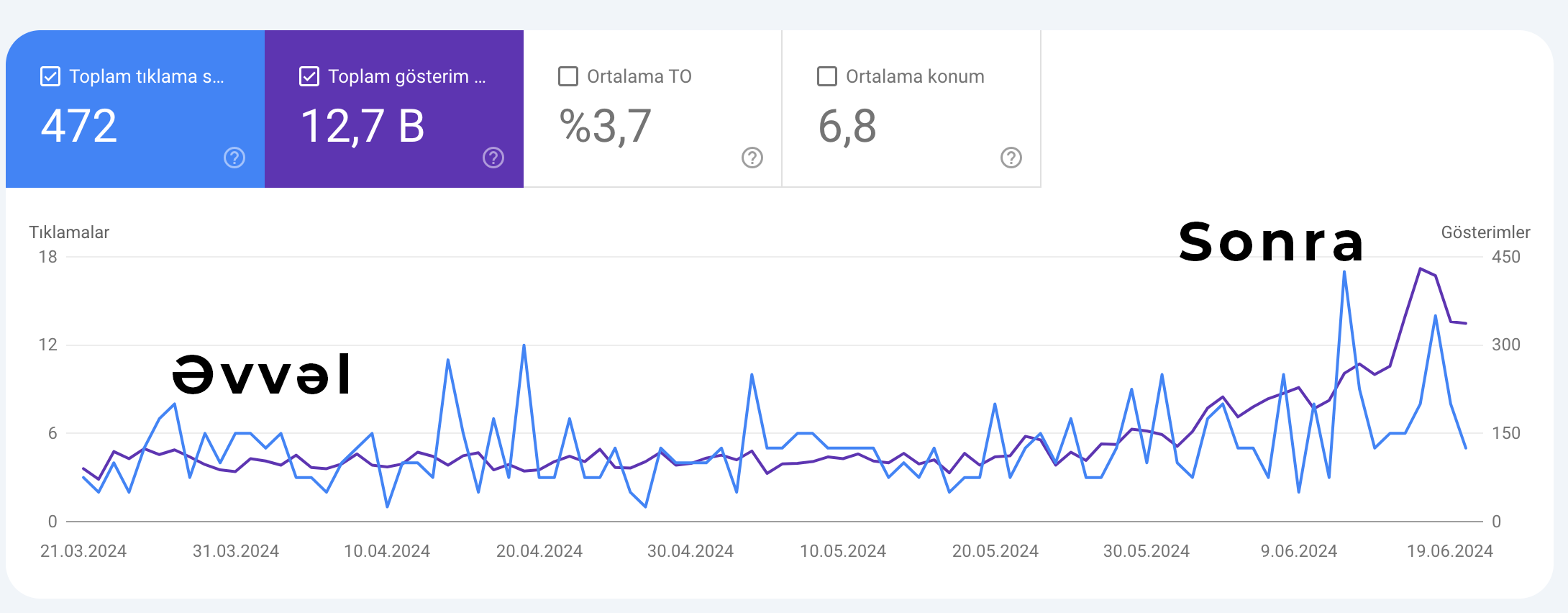The image size is (1568, 613).
Task: Uncheck the Toplam tıklama checkbox
Action: (50, 76)
